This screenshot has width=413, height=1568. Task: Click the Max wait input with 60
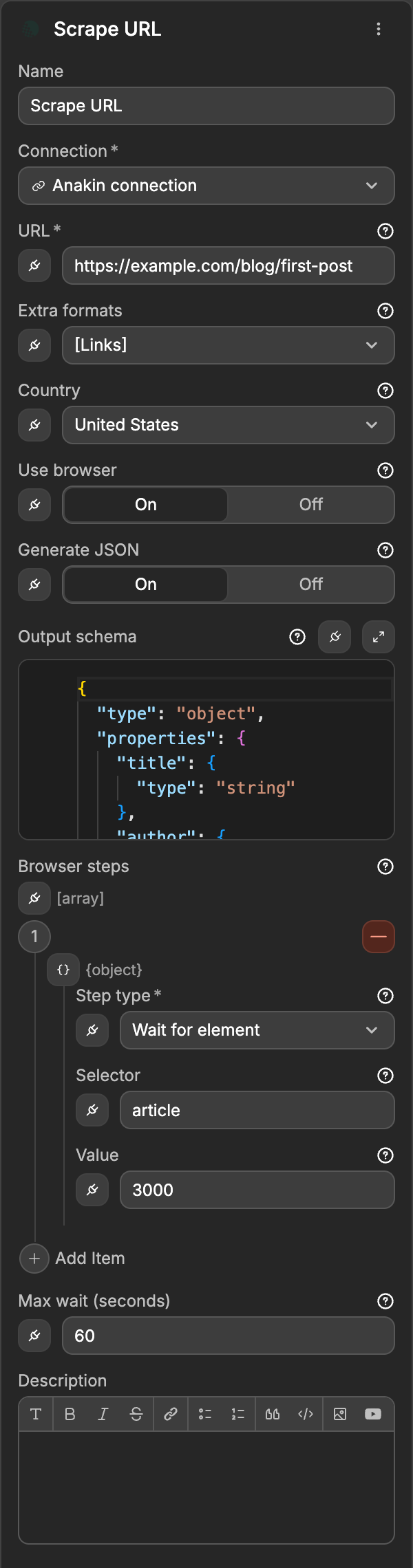[229, 1336]
